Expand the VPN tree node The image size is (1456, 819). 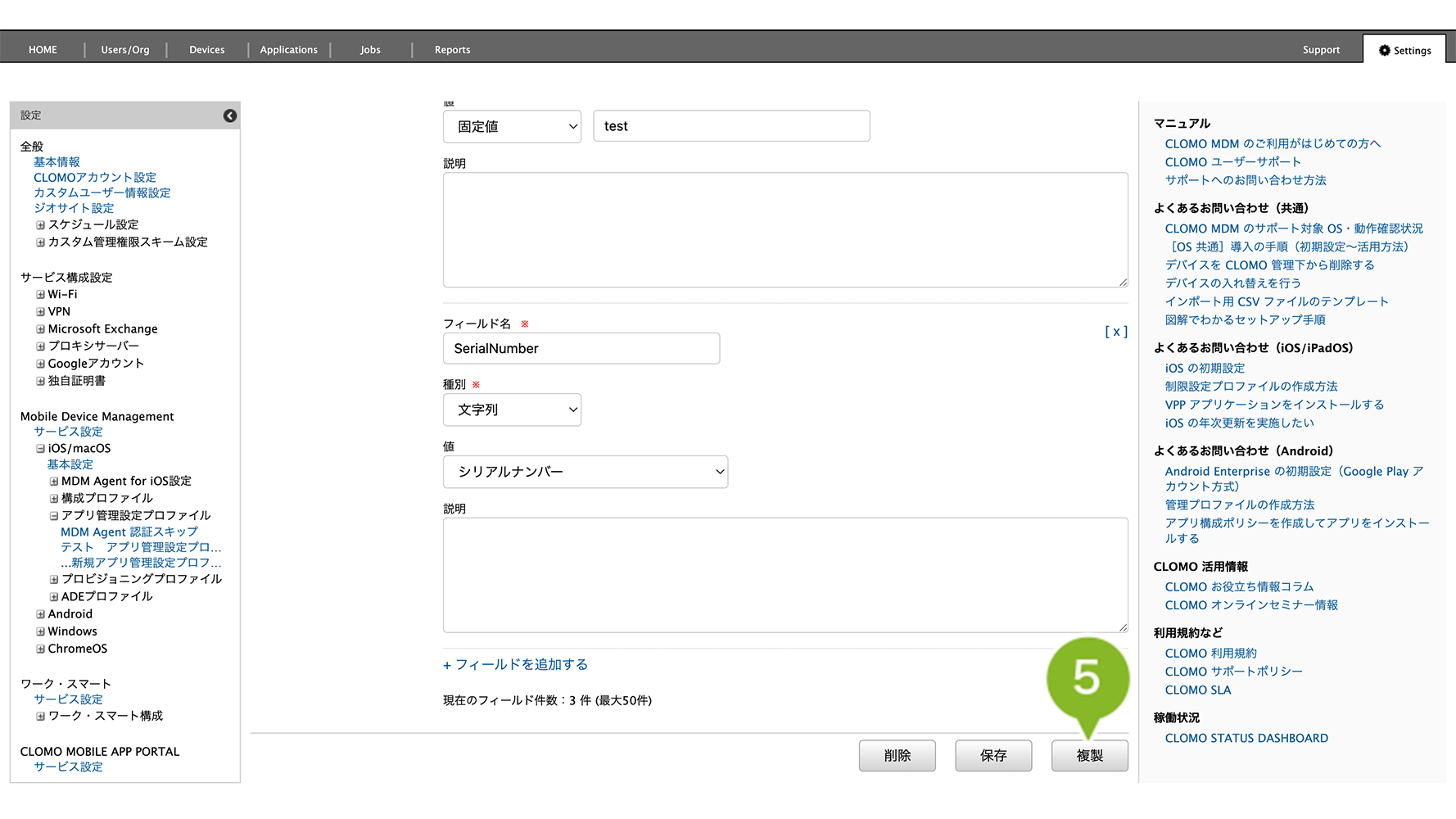[x=40, y=312]
